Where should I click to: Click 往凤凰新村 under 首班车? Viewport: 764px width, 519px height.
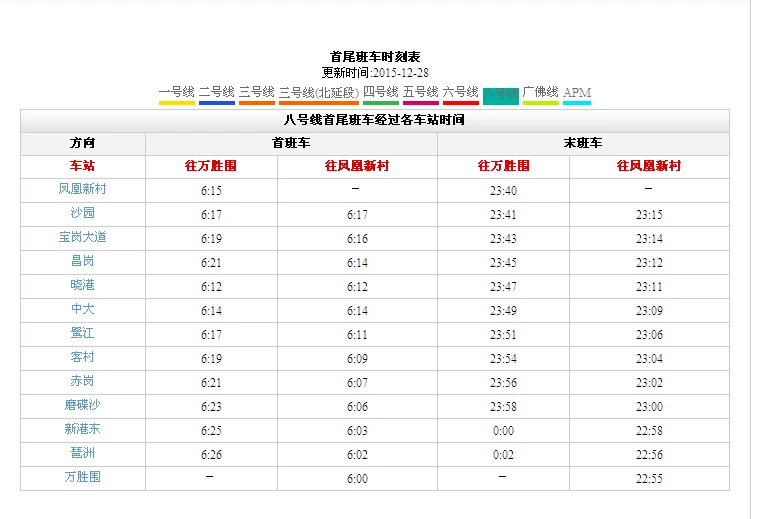(357, 166)
